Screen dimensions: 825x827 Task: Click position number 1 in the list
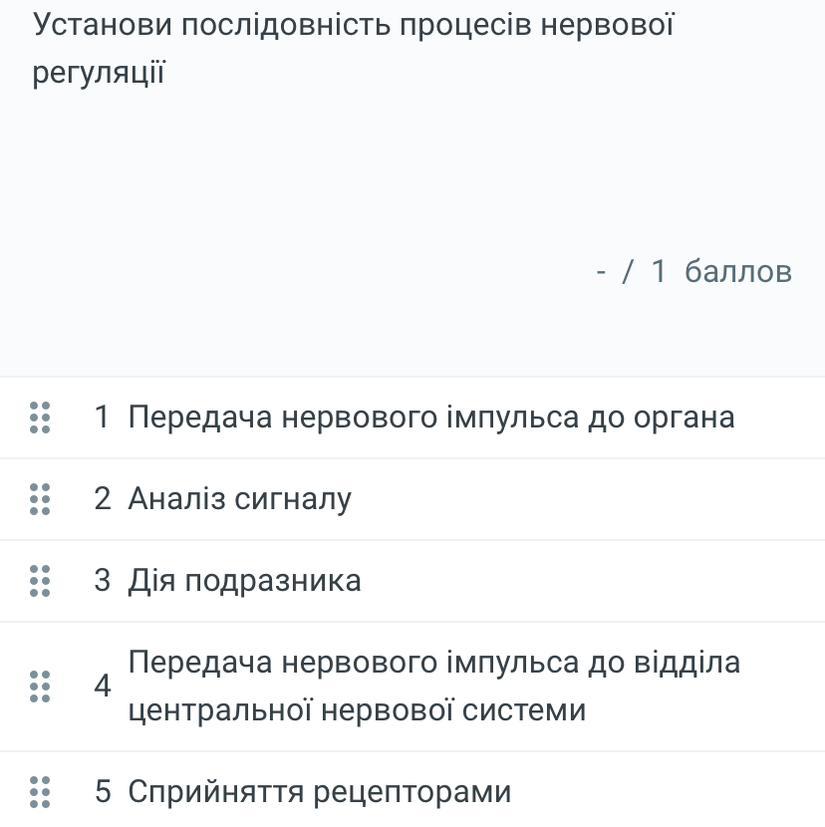(102, 417)
